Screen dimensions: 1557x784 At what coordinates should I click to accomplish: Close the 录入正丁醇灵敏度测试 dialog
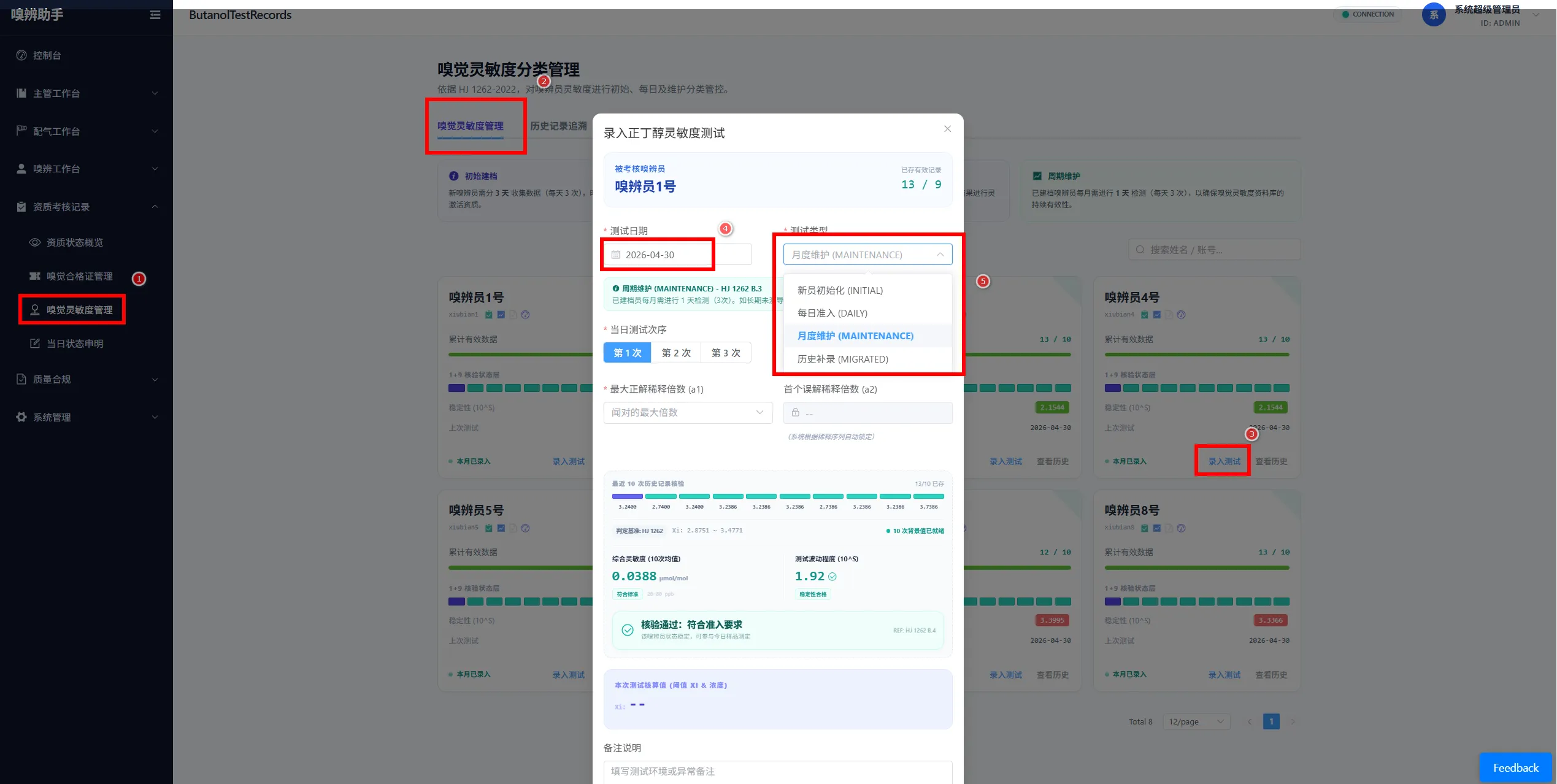947,129
